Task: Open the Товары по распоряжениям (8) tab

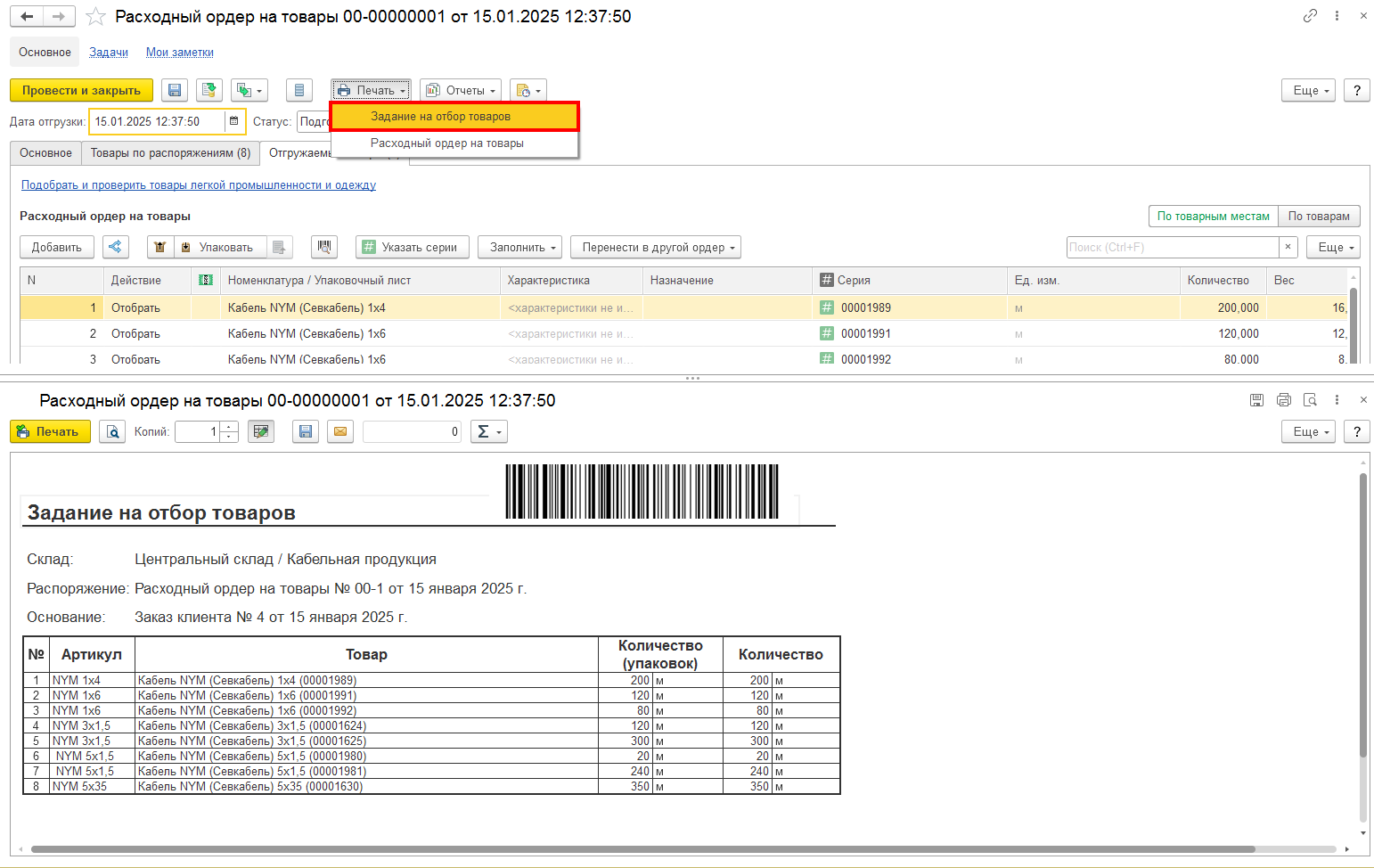Action: click(x=170, y=153)
